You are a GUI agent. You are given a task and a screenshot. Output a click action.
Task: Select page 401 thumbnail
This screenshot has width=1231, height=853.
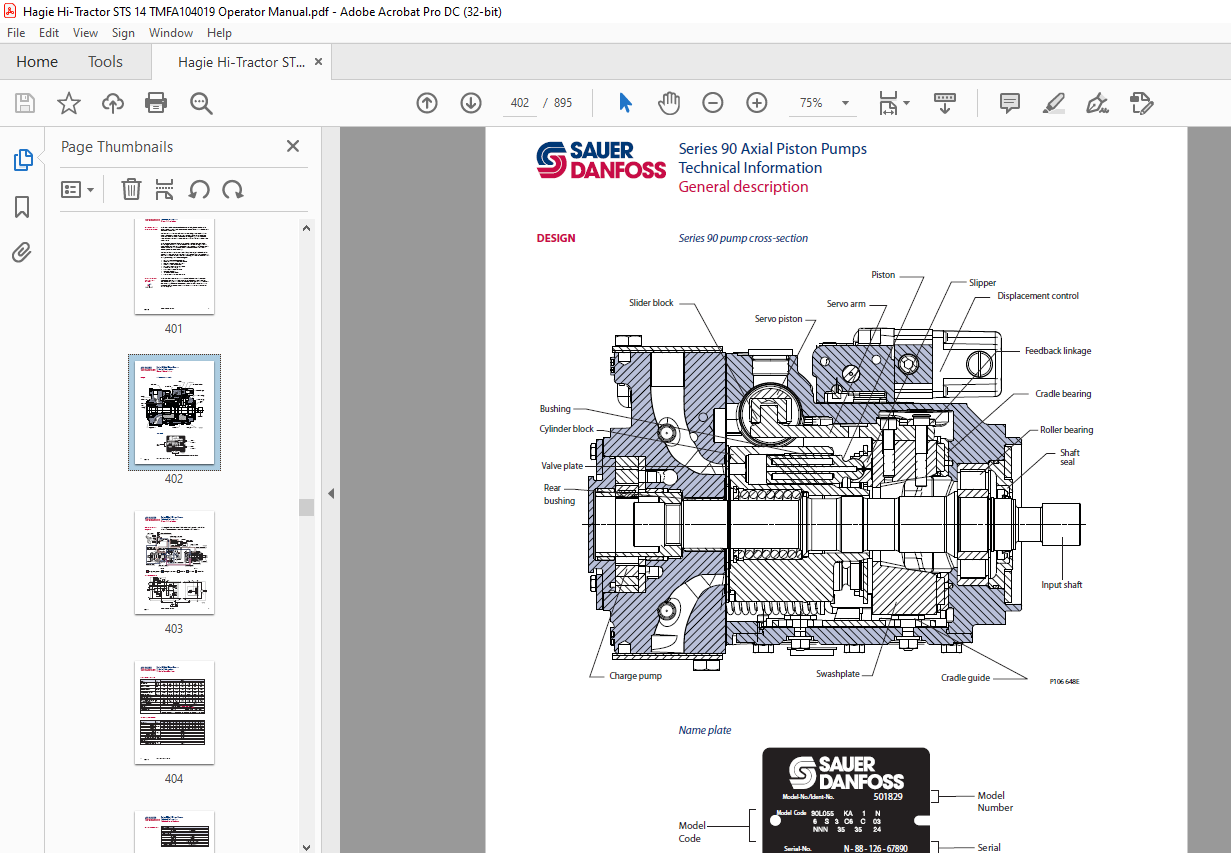click(174, 267)
